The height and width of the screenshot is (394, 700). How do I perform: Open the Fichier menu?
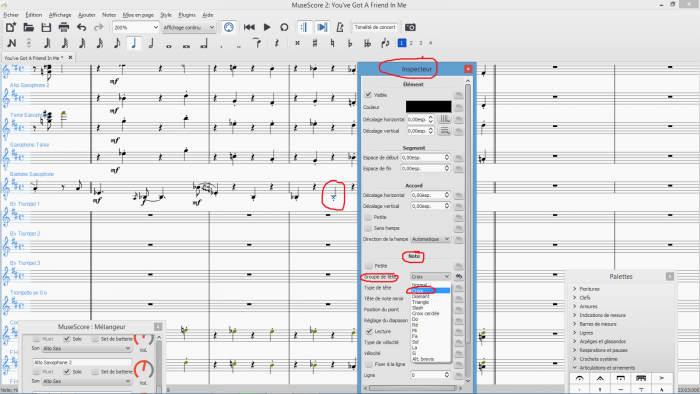(x=11, y=15)
